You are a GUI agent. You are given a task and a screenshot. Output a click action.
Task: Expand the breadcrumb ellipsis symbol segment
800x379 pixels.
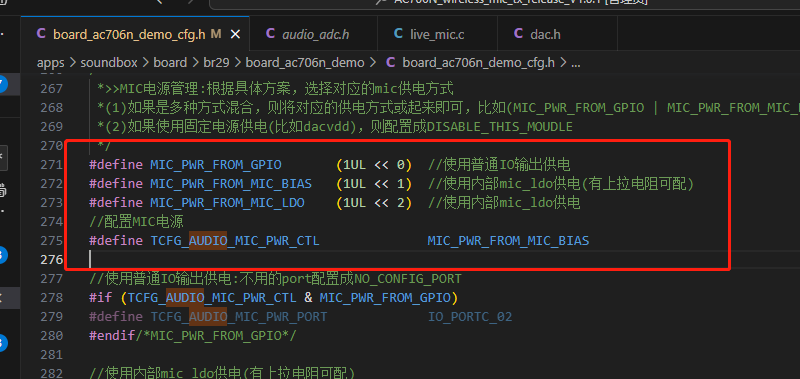(x=576, y=64)
